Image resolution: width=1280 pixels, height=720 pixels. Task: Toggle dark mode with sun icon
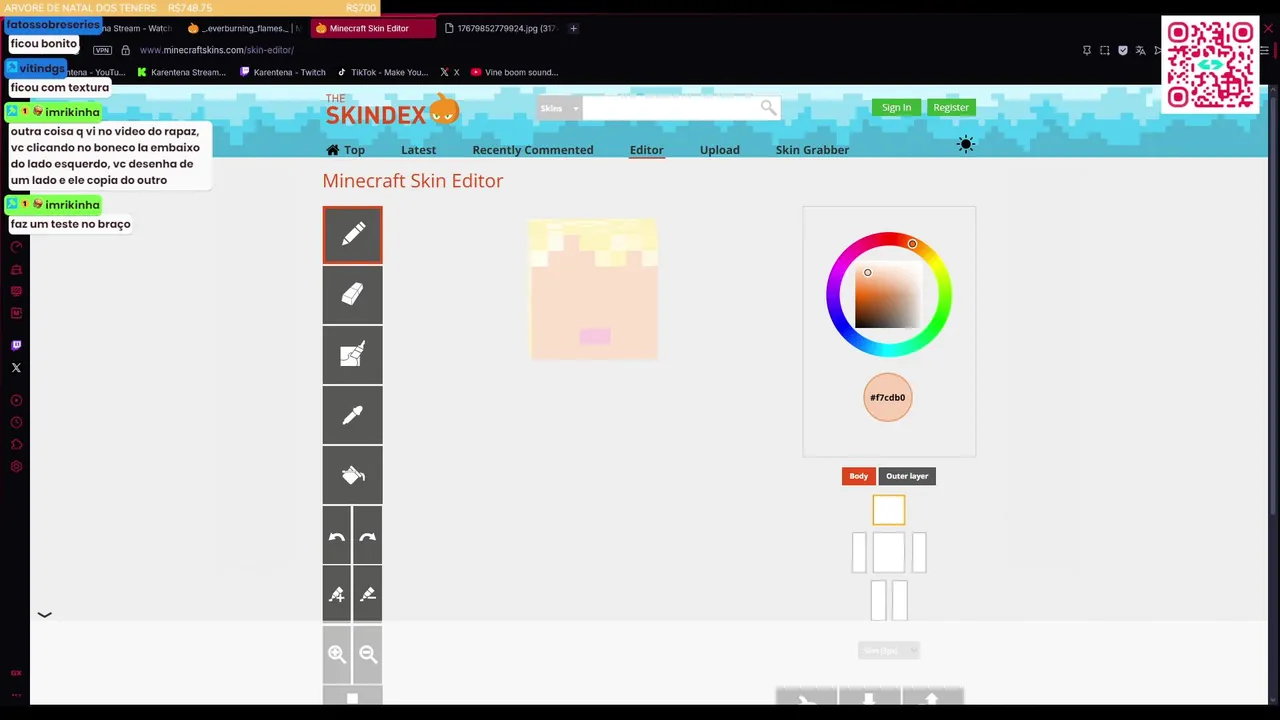click(x=965, y=145)
